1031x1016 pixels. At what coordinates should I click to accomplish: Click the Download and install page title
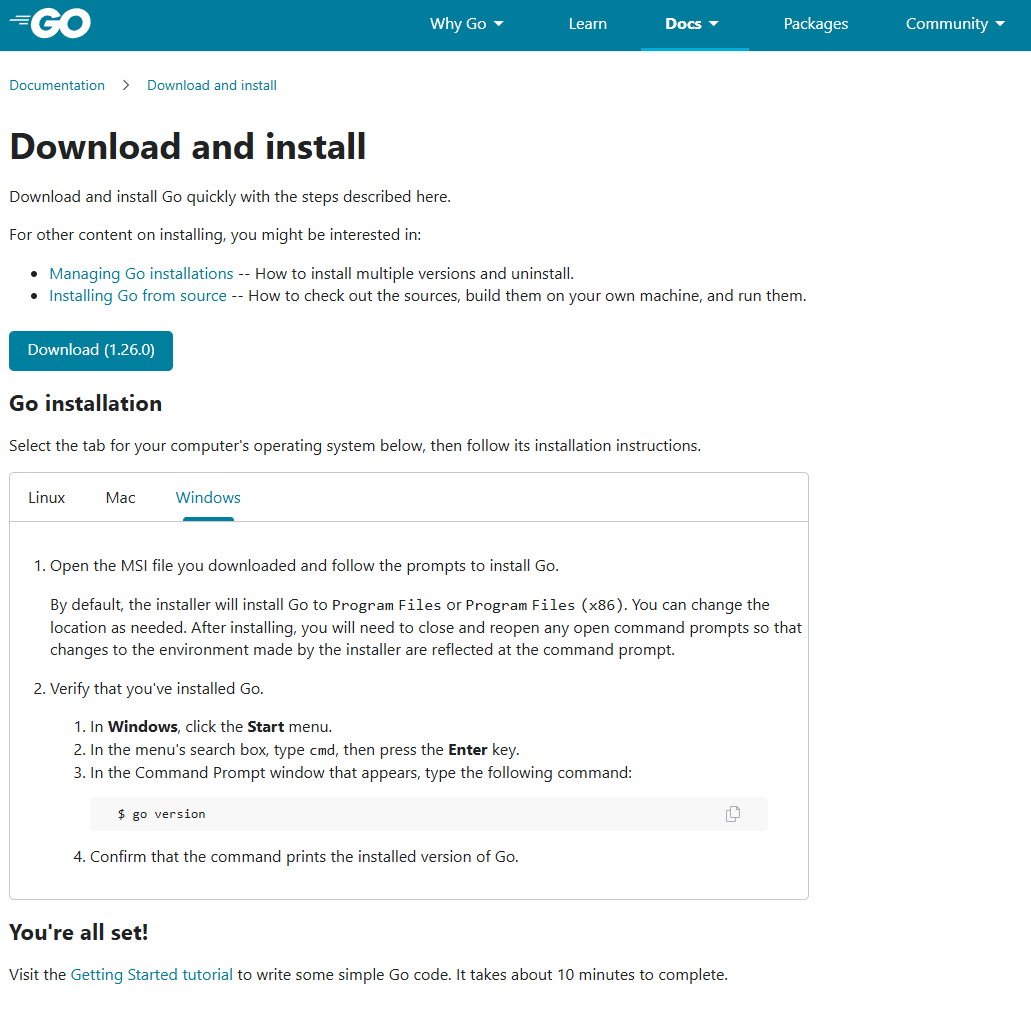188,147
